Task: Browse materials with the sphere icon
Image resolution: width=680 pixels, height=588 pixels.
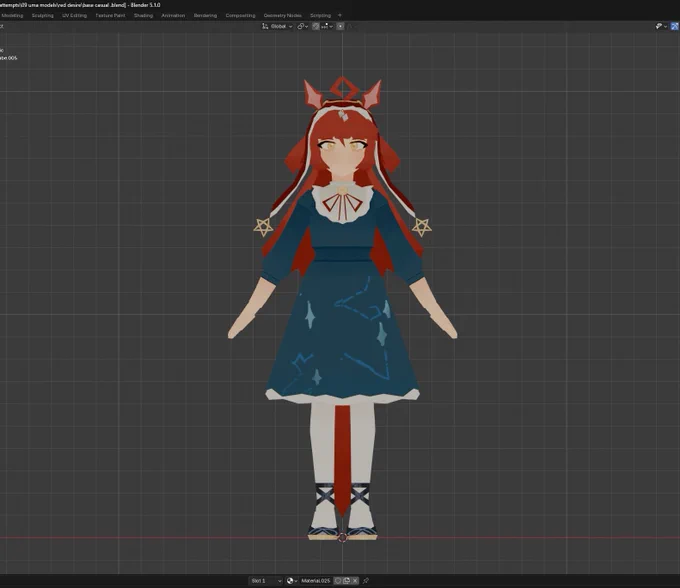Action: [292, 581]
